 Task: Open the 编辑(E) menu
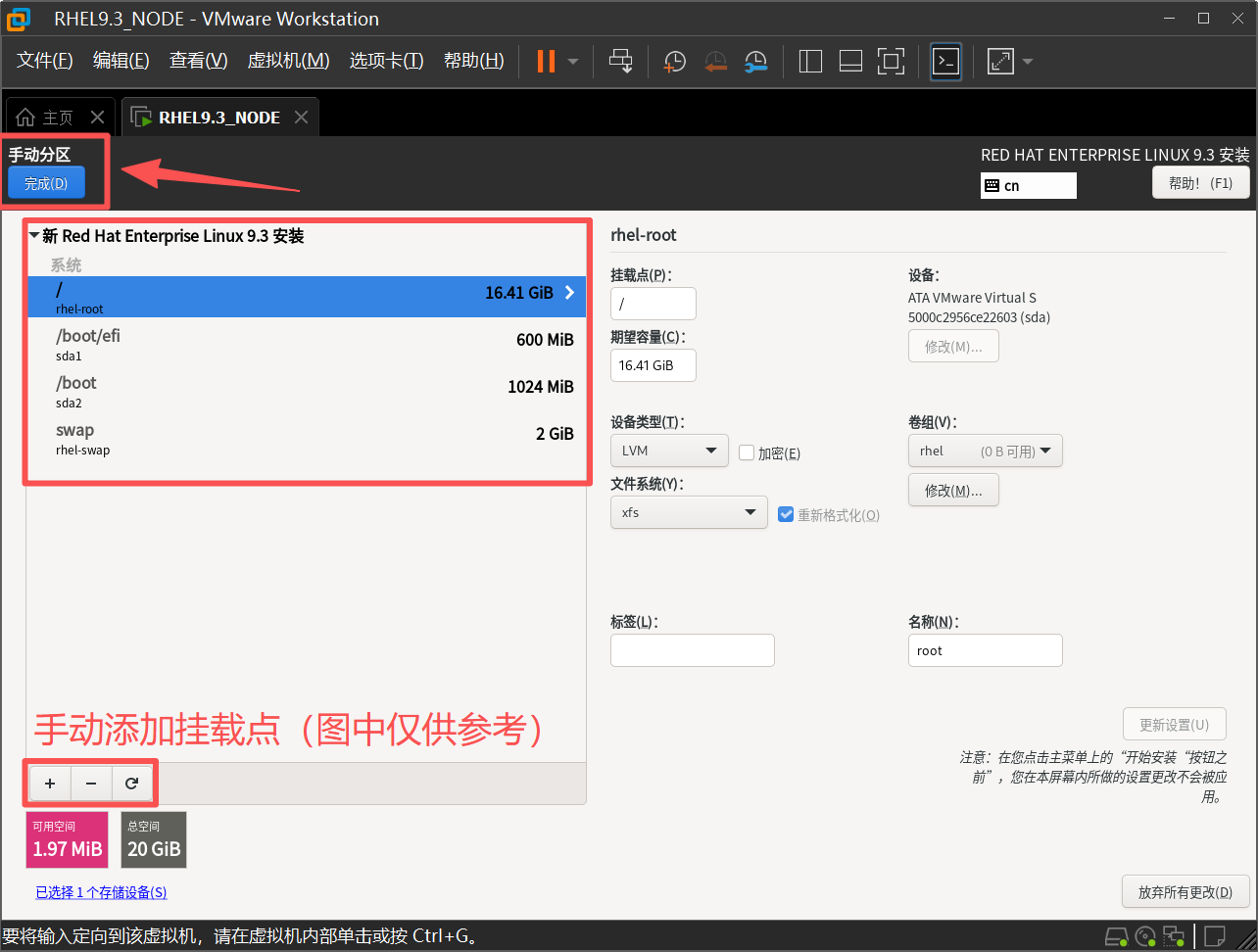121,61
